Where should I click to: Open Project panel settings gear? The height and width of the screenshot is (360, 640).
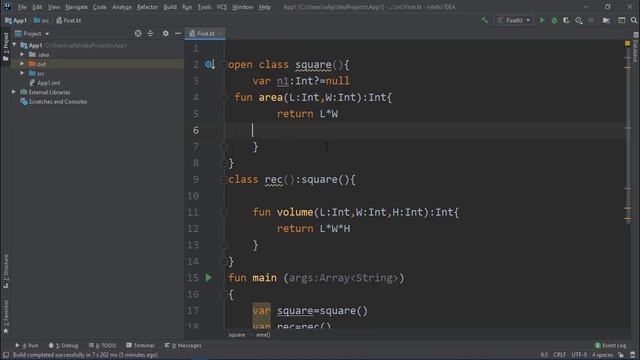tap(165, 33)
